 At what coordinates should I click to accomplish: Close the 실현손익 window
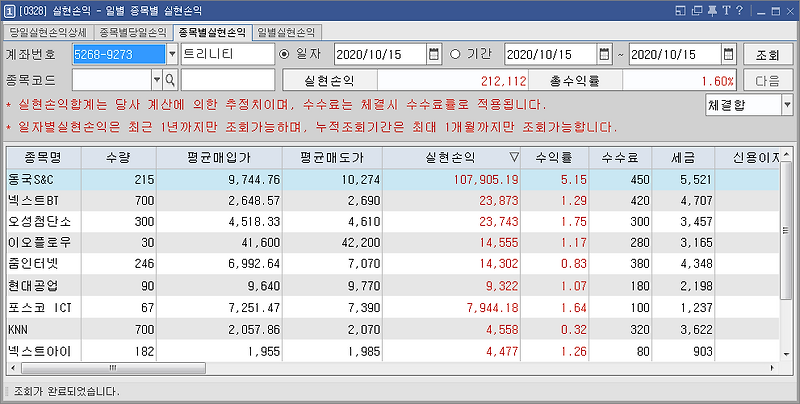coord(790,11)
